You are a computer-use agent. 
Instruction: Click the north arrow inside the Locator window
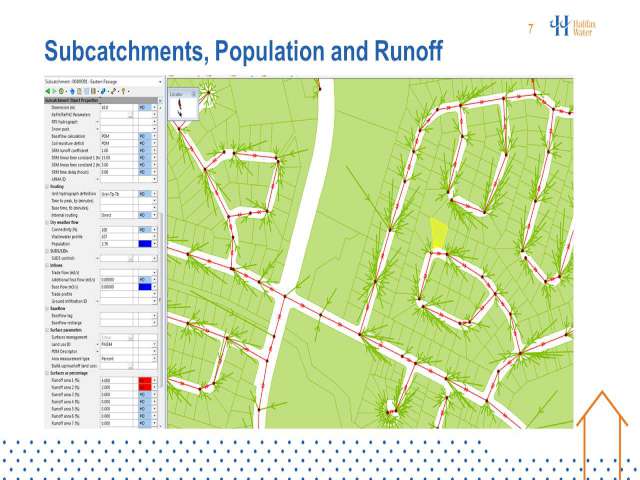(180, 108)
